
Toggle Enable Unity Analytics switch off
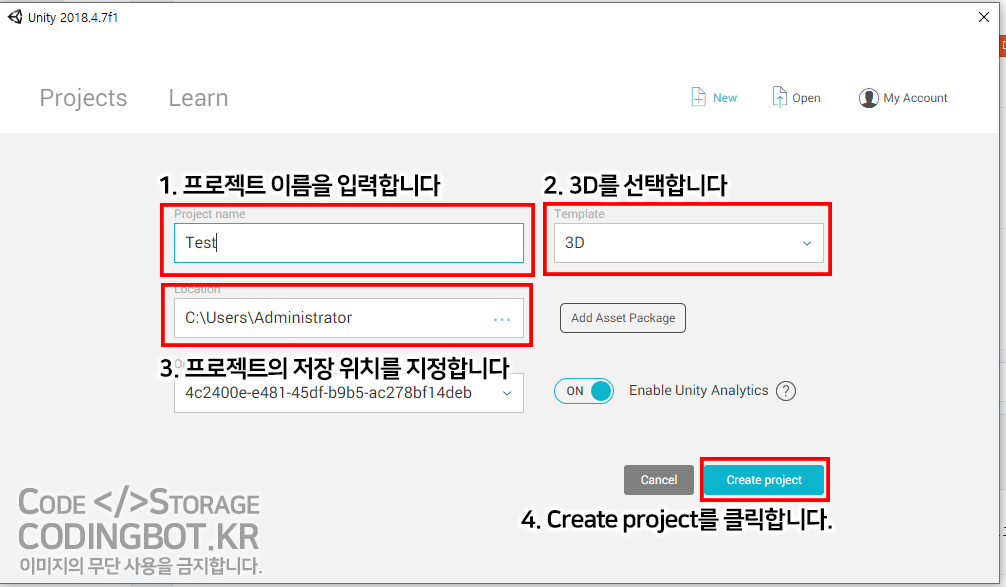point(584,391)
